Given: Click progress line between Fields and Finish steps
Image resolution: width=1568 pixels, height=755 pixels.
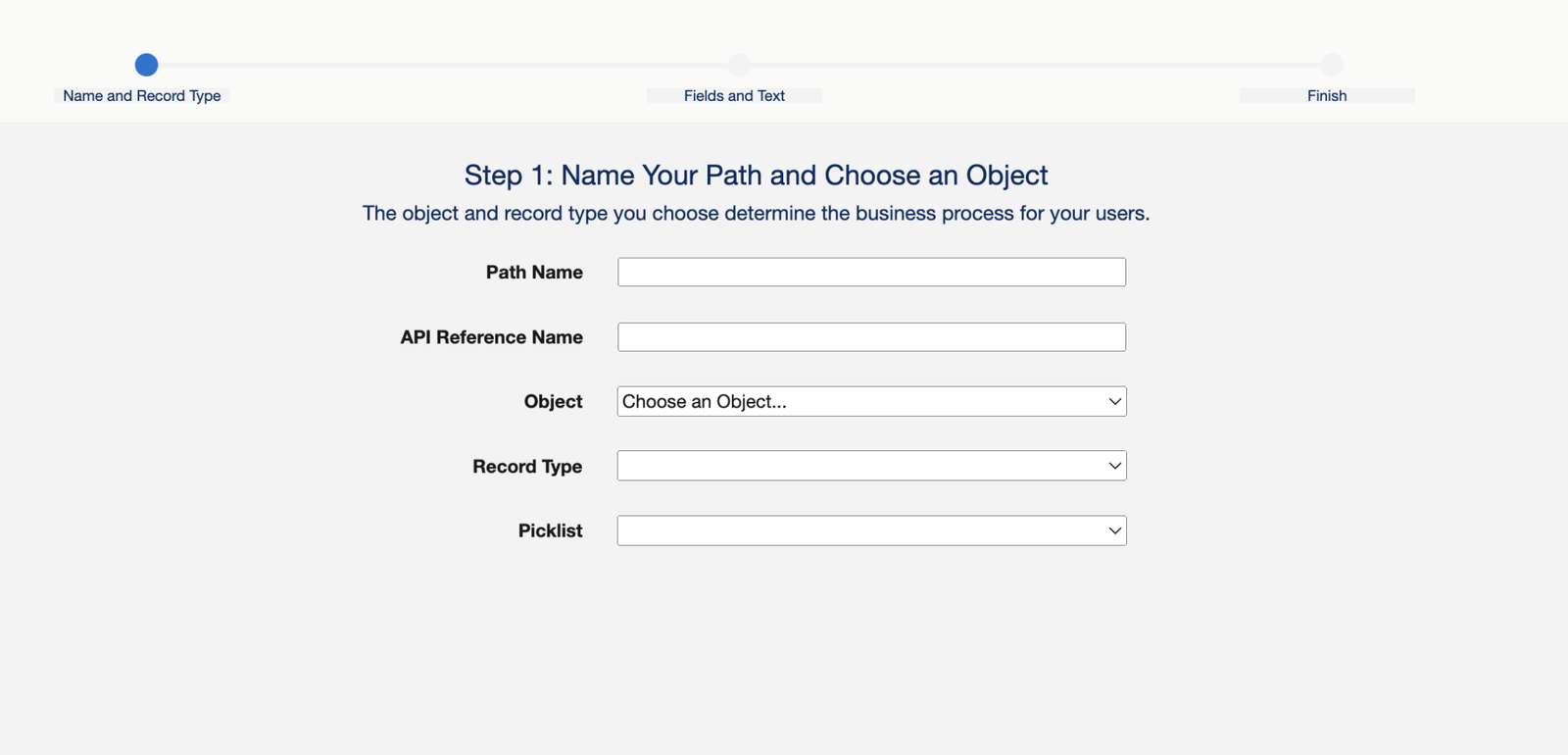Looking at the screenshot, I should (1035, 65).
